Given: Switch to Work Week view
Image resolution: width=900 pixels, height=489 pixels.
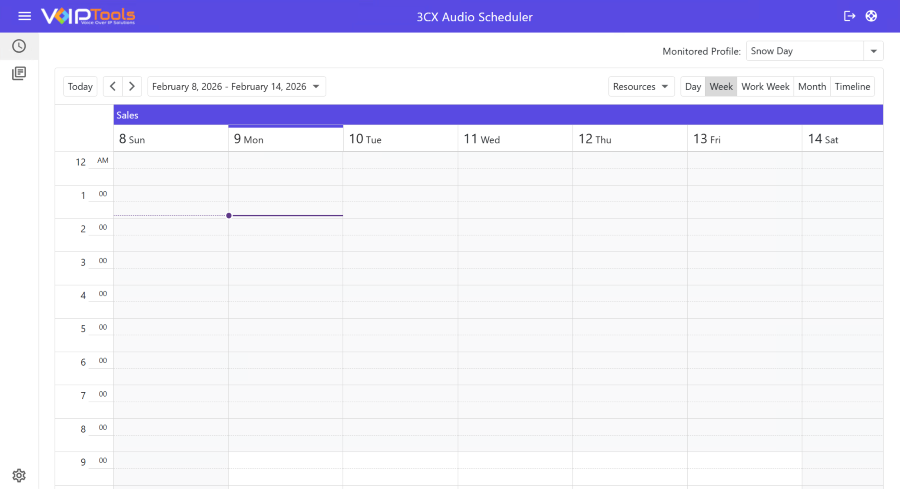Looking at the screenshot, I should click(x=765, y=87).
